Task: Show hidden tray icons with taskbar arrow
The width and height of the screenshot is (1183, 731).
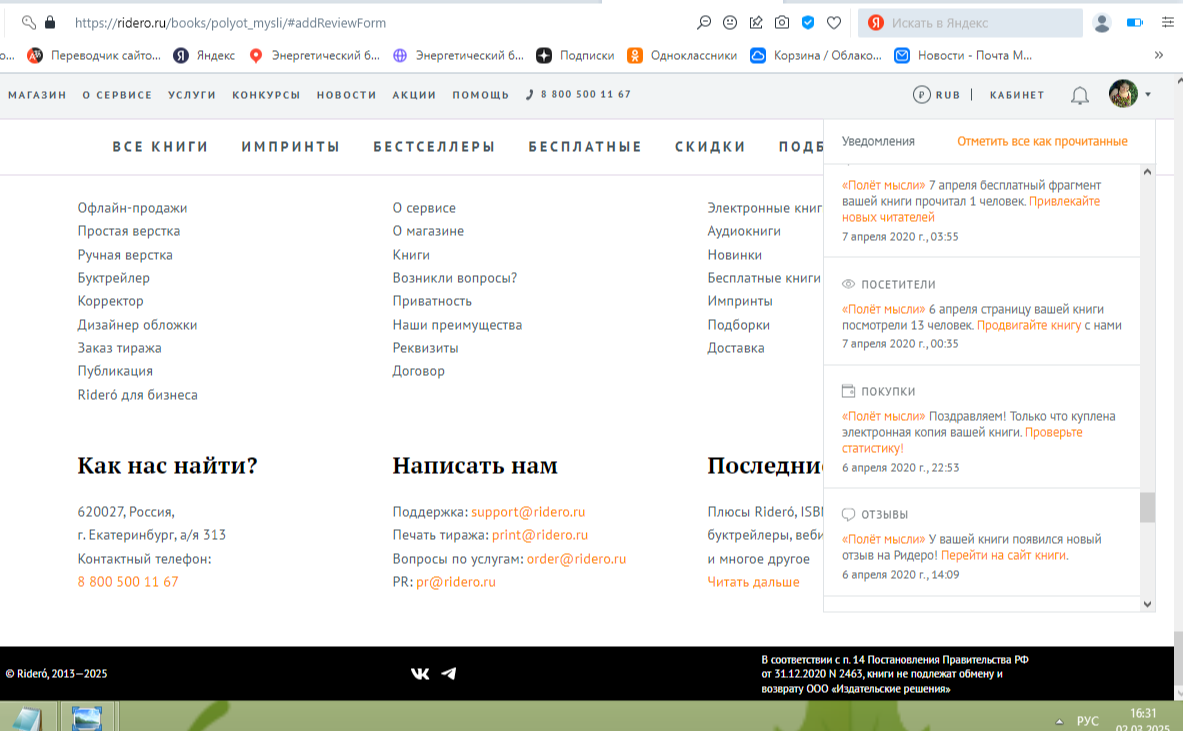Action: (1059, 721)
